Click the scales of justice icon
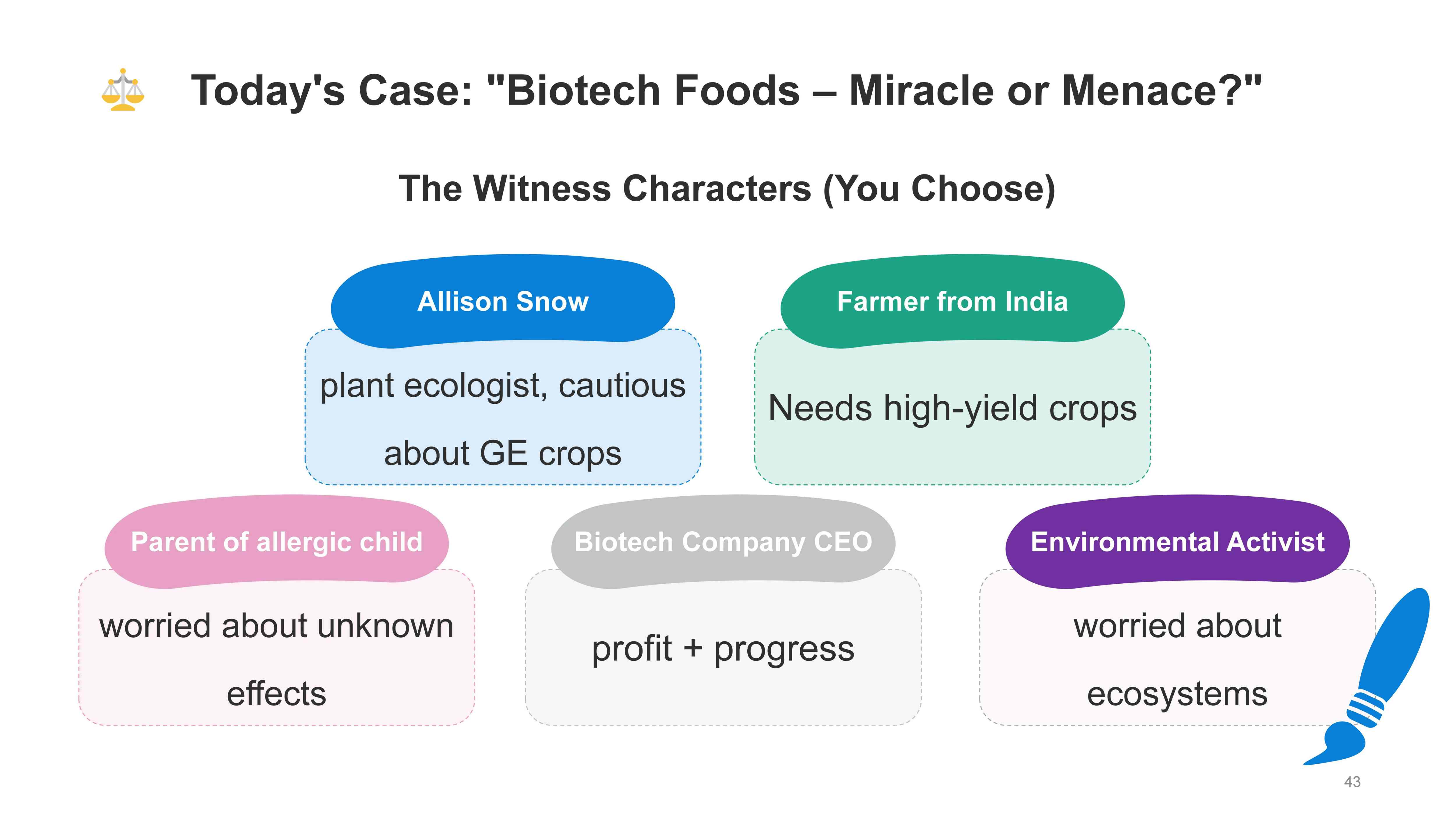Viewport: 1456px width, 819px height. click(123, 91)
